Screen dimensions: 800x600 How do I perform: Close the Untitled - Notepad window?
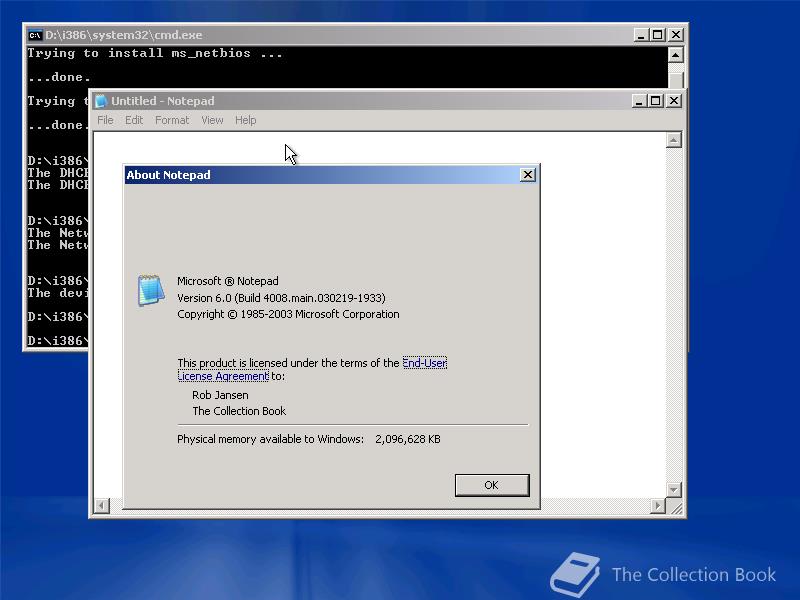674,101
